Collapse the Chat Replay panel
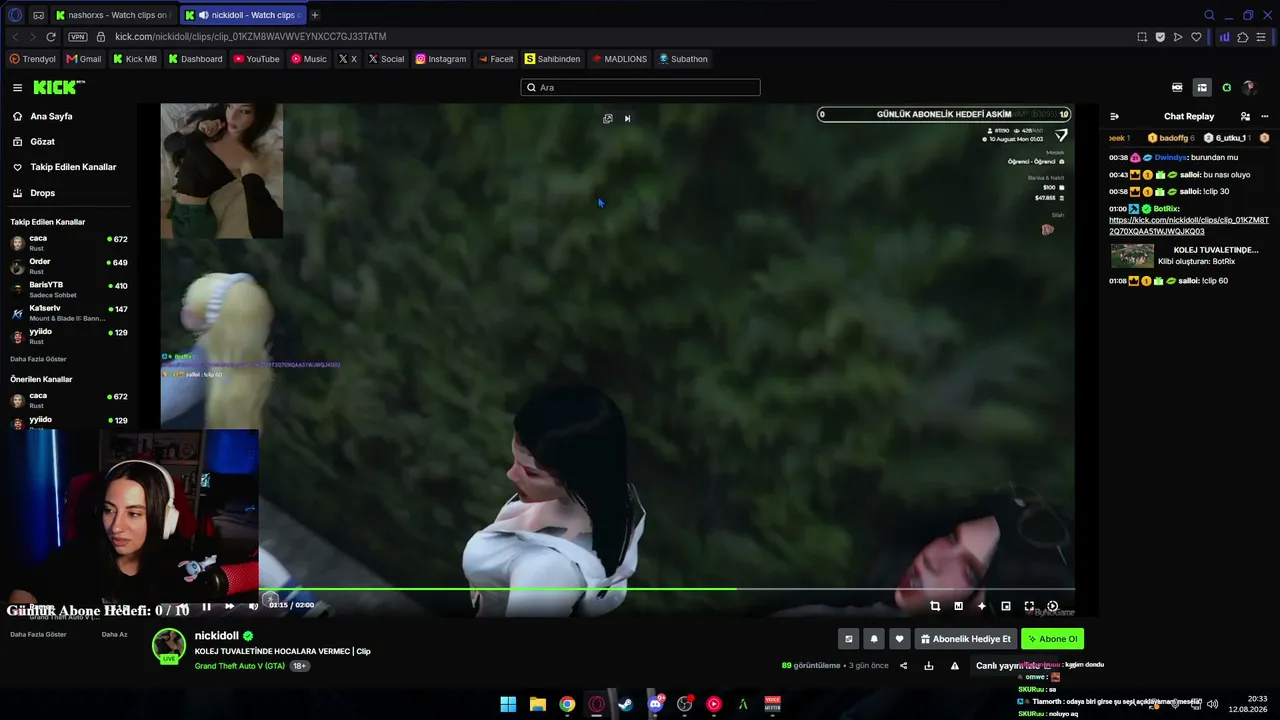The height and width of the screenshot is (720, 1280). (x=1115, y=117)
